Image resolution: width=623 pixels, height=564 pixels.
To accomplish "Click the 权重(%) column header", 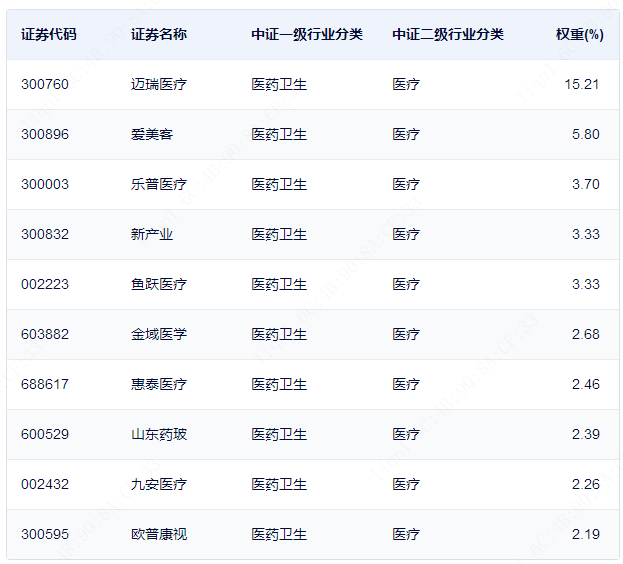I will pos(580,35).
